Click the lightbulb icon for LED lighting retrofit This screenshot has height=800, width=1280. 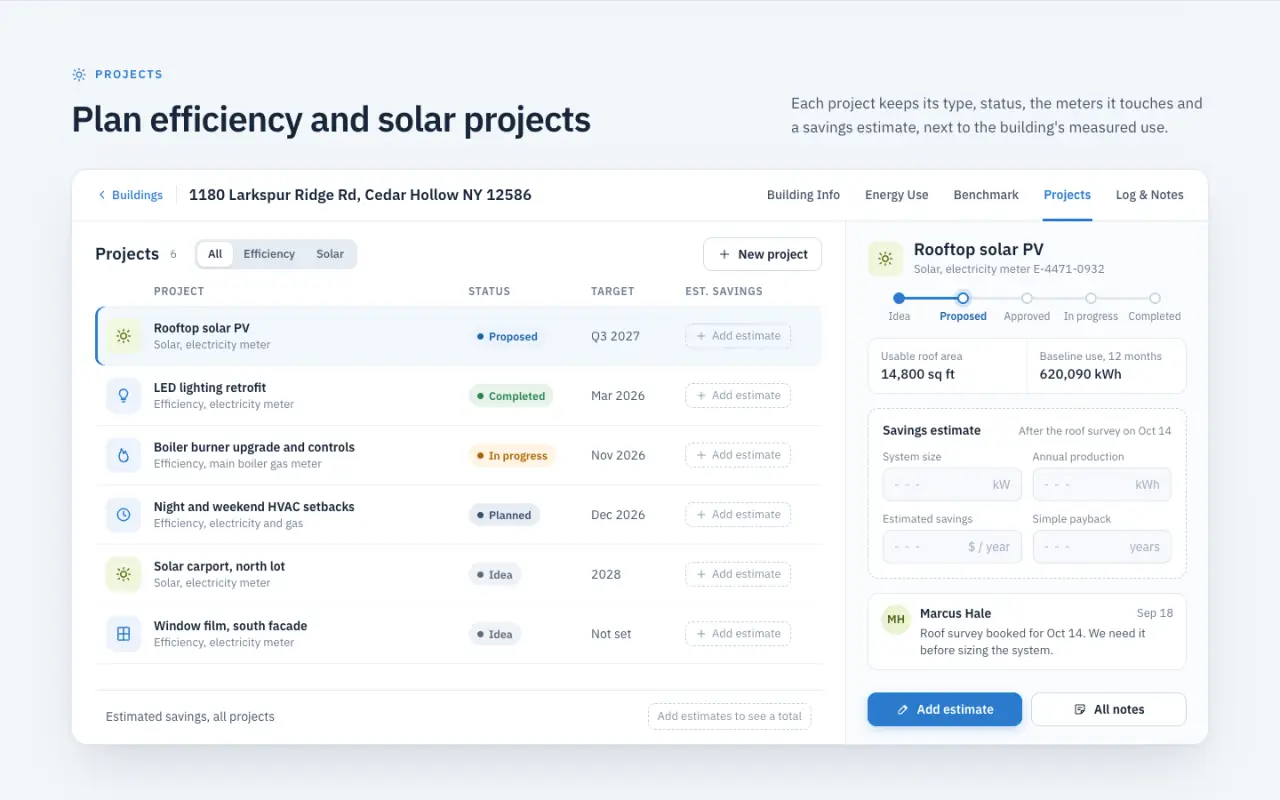[x=123, y=396]
